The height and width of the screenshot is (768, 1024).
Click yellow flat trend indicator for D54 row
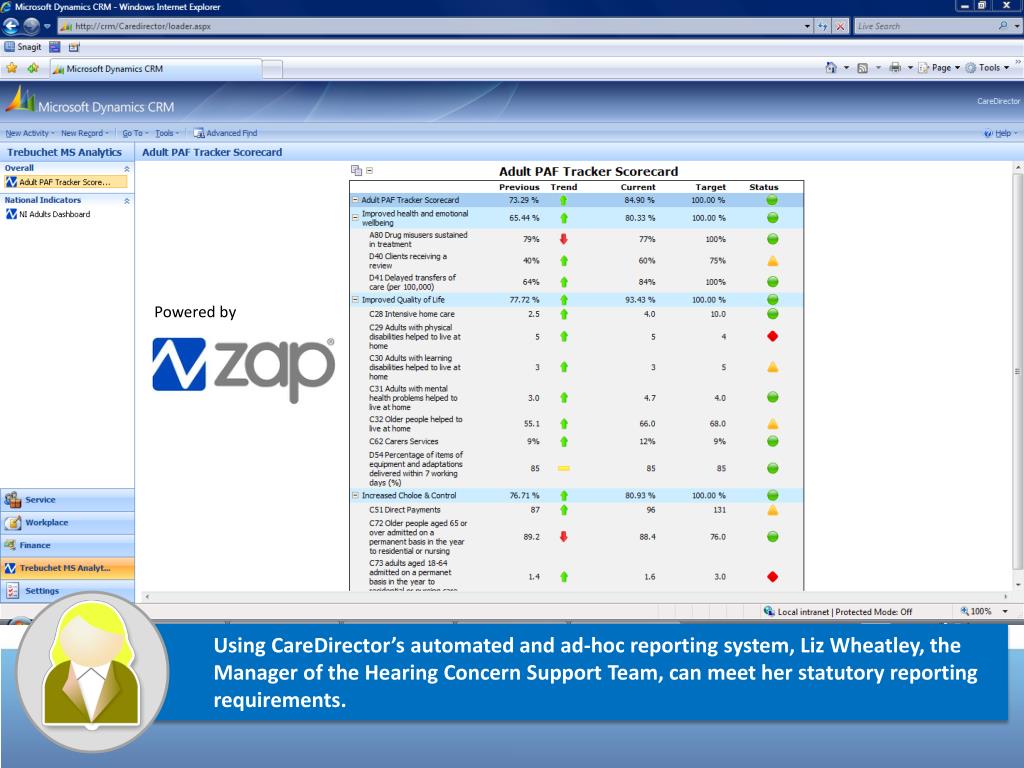[x=564, y=468]
